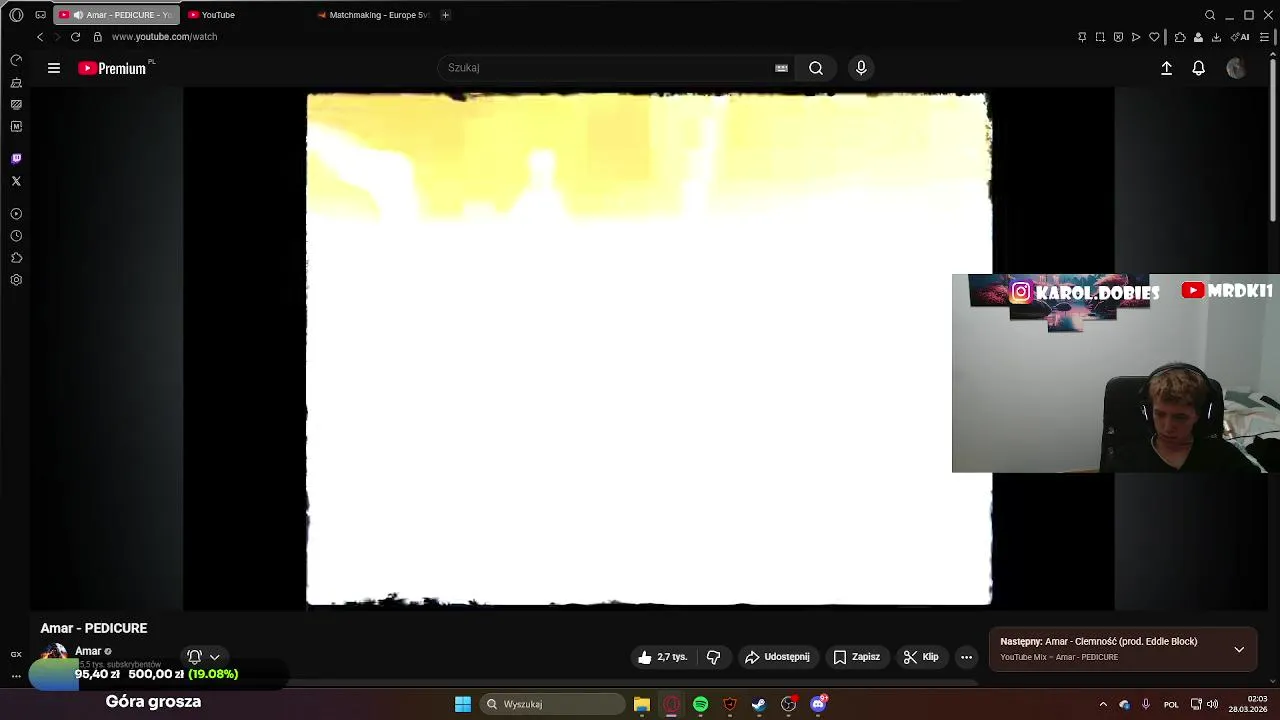This screenshot has height=720, width=1280.
Task: Open the Opera main menu logo
Action: 16,15
